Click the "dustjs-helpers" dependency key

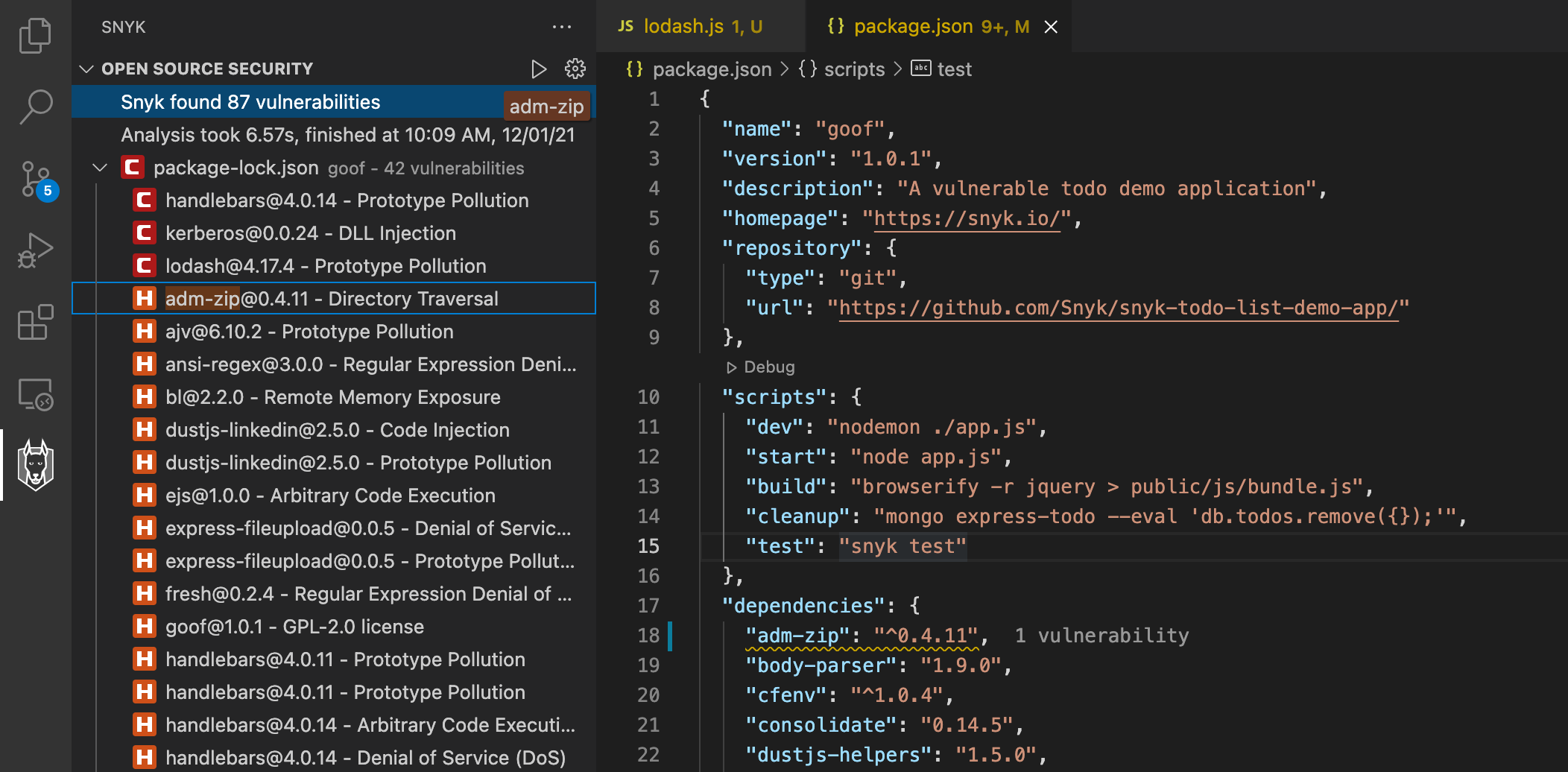click(838, 755)
